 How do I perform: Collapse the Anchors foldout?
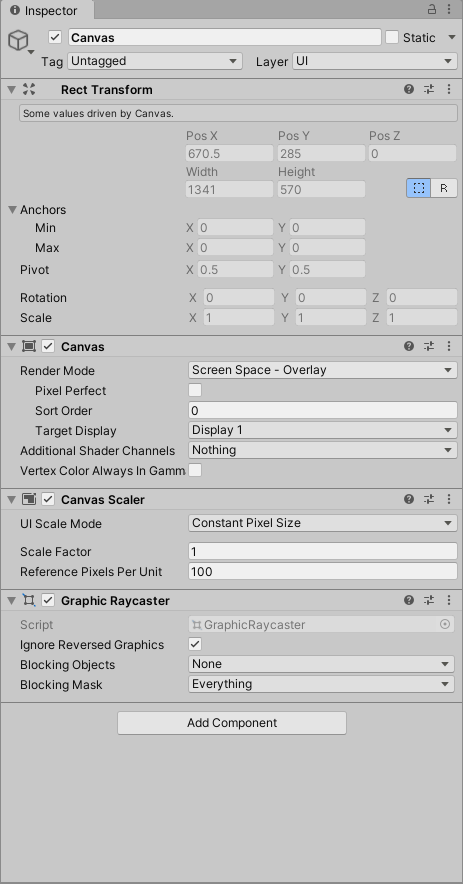12,210
